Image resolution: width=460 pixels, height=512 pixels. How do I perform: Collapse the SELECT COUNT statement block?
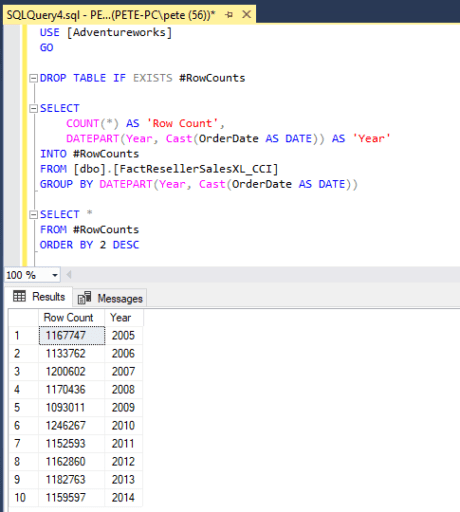coord(33,109)
